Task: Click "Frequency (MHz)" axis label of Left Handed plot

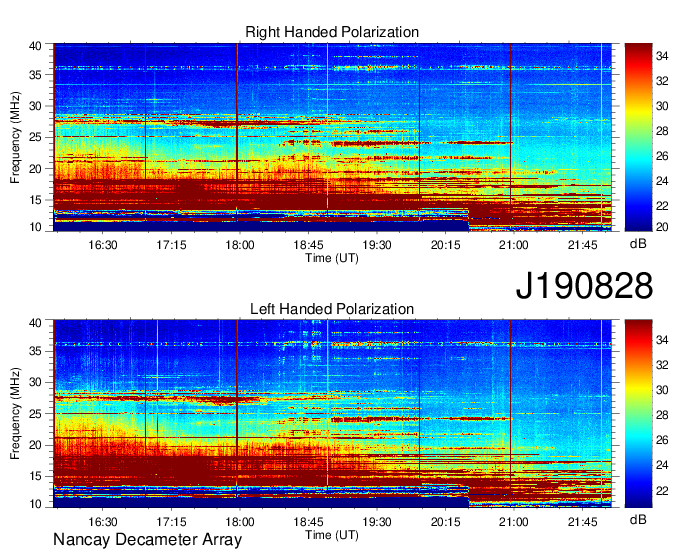Action: click(15, 414)
